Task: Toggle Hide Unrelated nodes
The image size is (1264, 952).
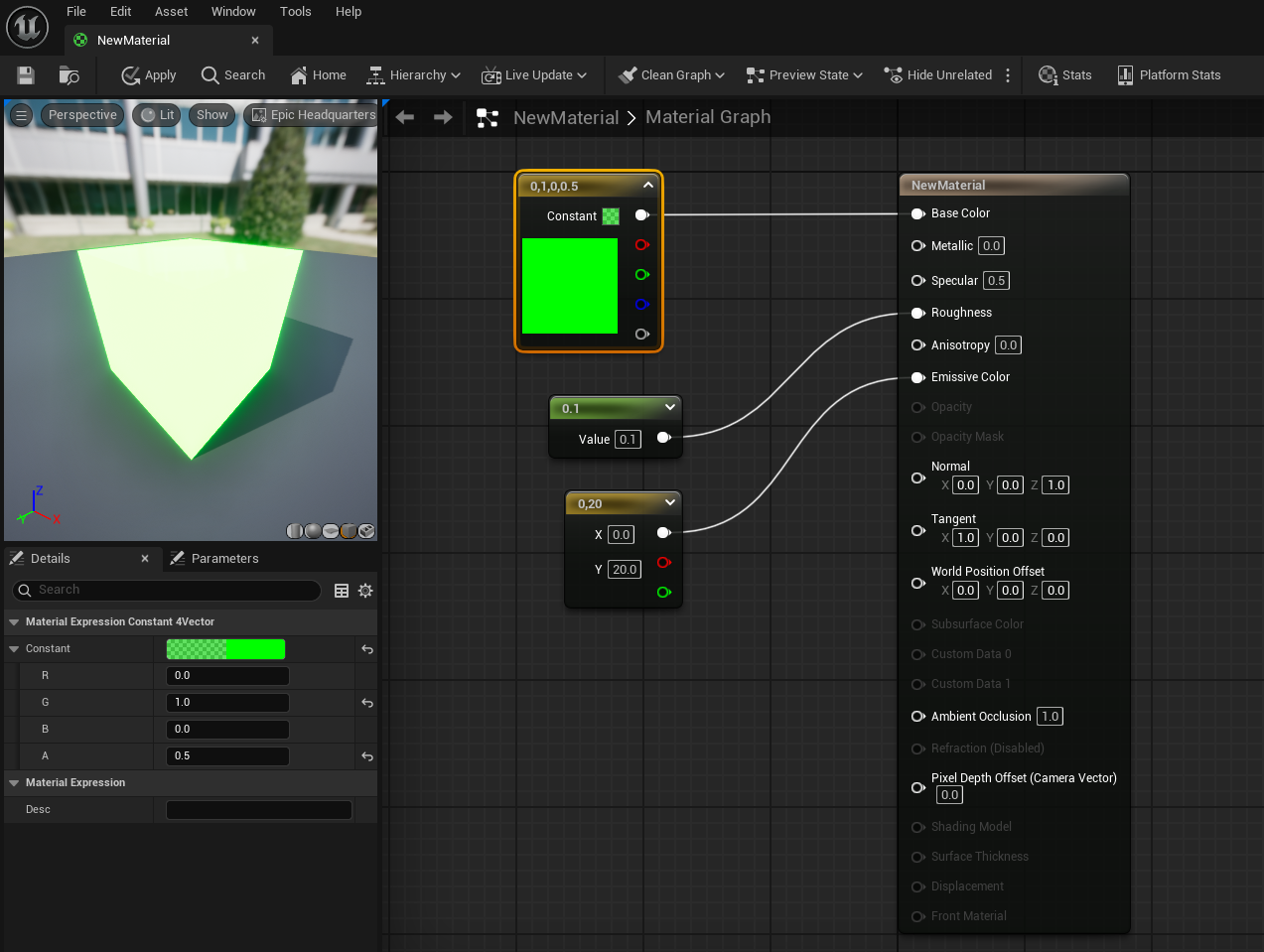Action: click(x=938, y=75)
